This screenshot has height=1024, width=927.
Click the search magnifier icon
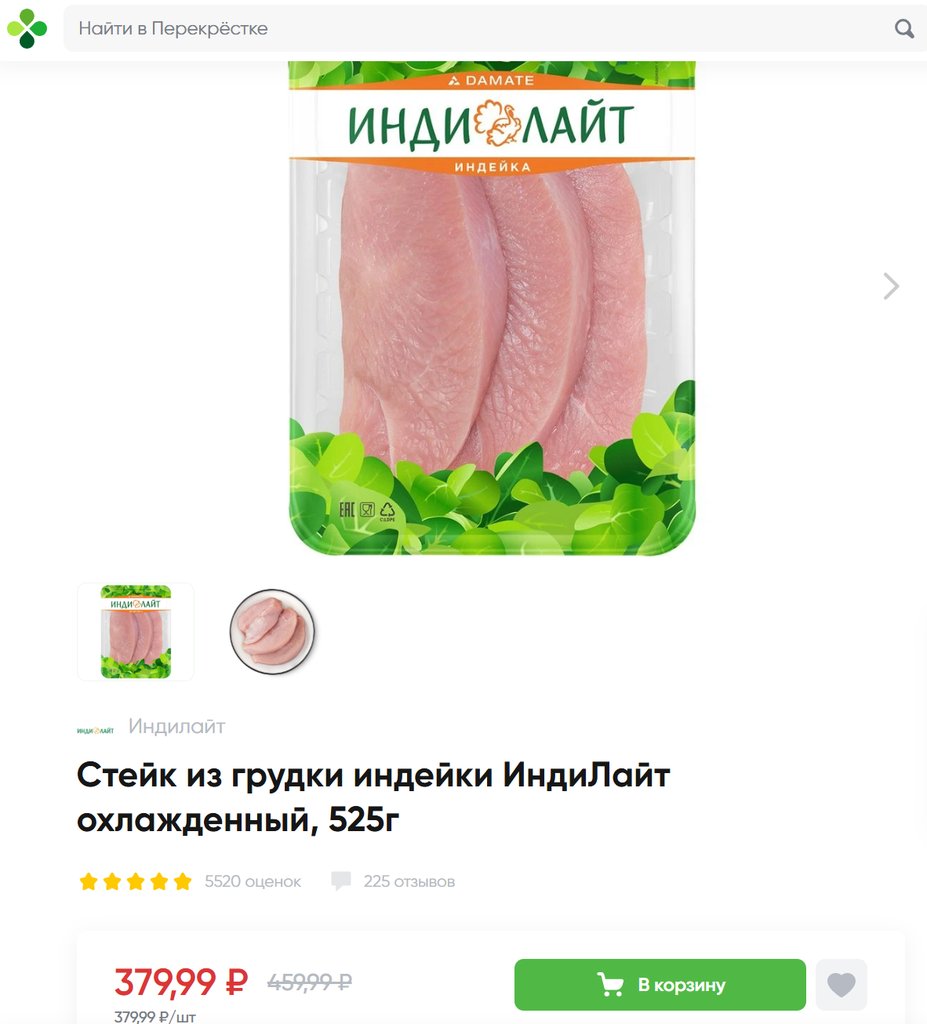click(904, 28)
